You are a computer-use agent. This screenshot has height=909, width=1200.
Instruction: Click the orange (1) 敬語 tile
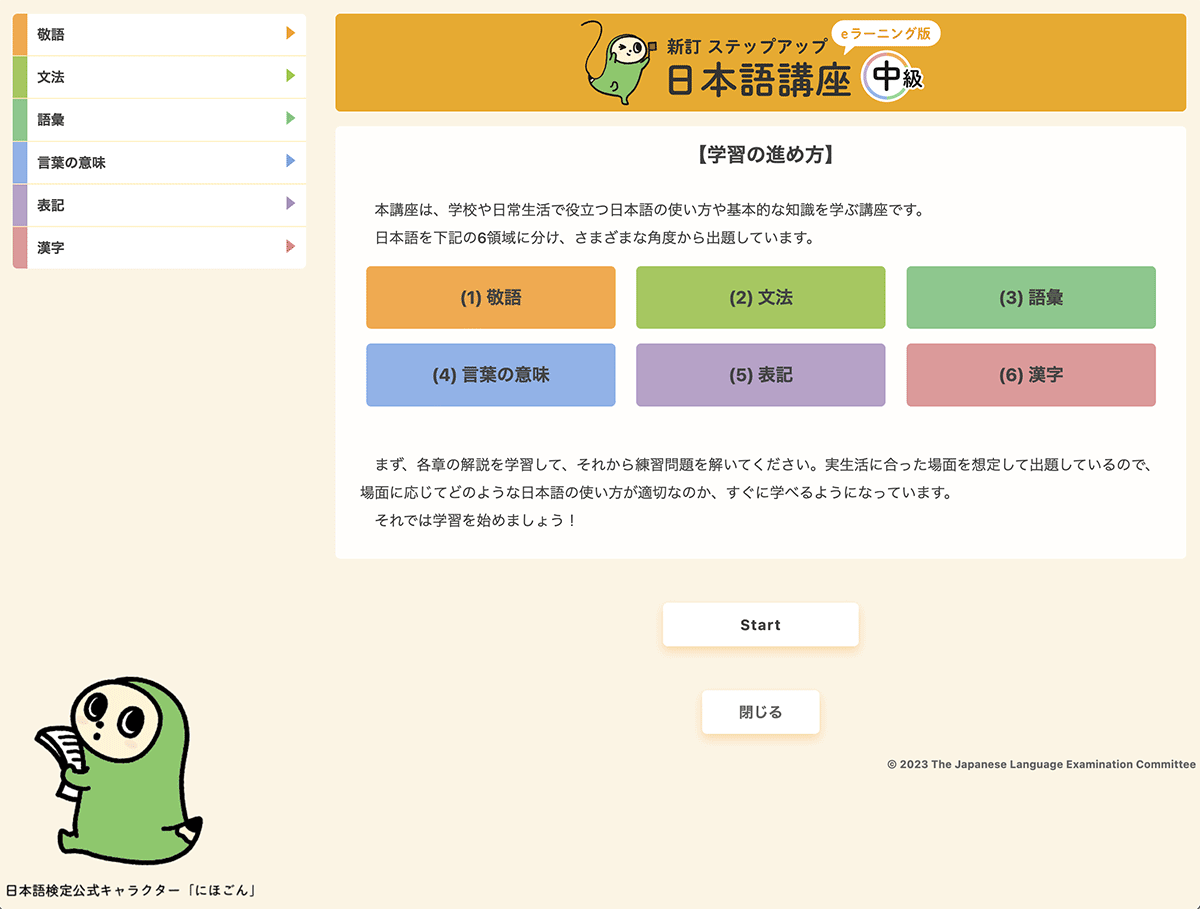[490, 297]
